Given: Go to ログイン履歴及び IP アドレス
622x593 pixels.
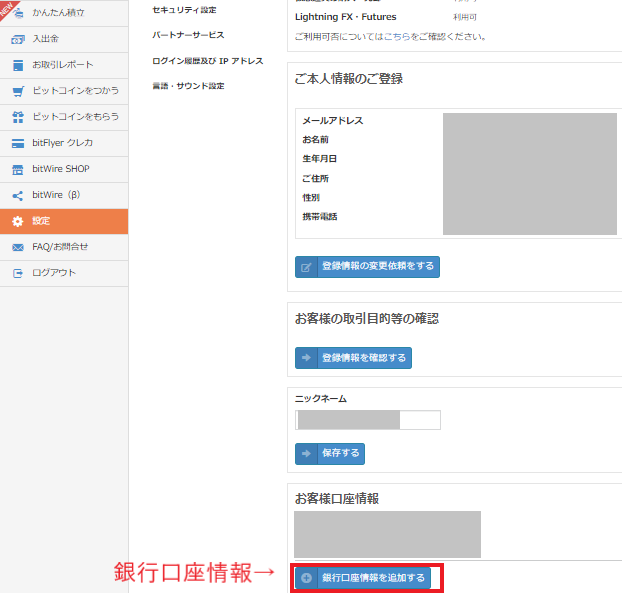Looking at the screenshot, I should tap(207, 61).
